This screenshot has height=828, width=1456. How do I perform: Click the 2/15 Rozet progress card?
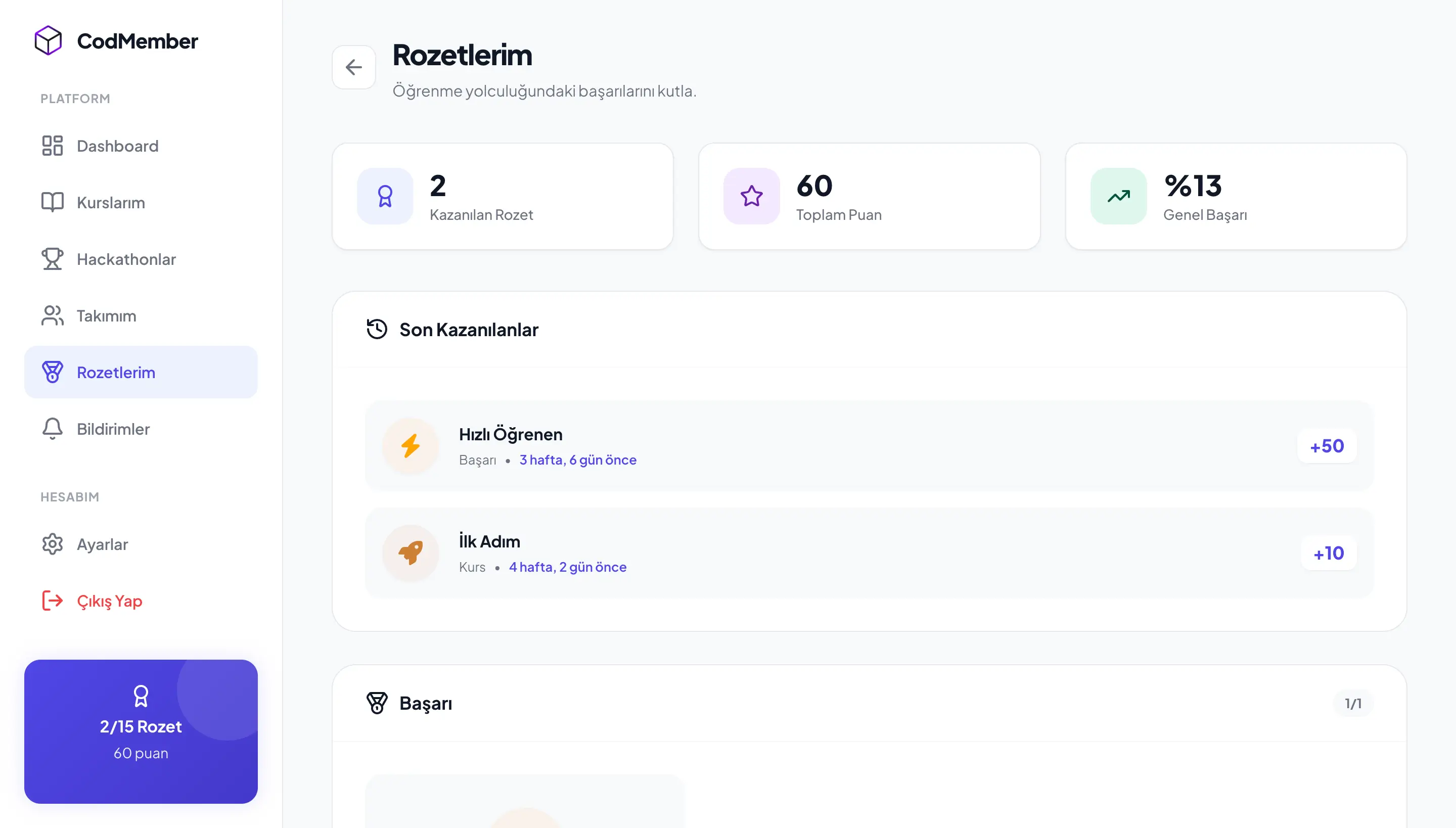(141, 731)
